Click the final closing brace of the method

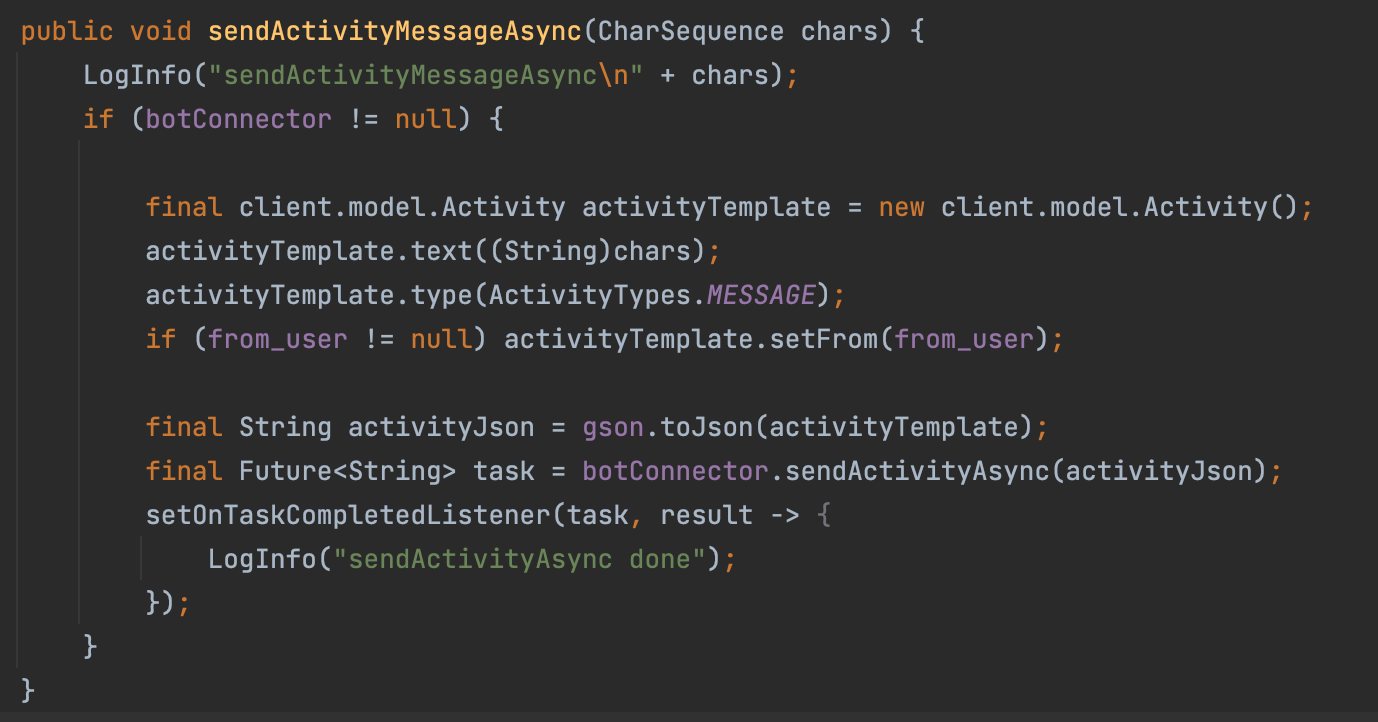27,690
